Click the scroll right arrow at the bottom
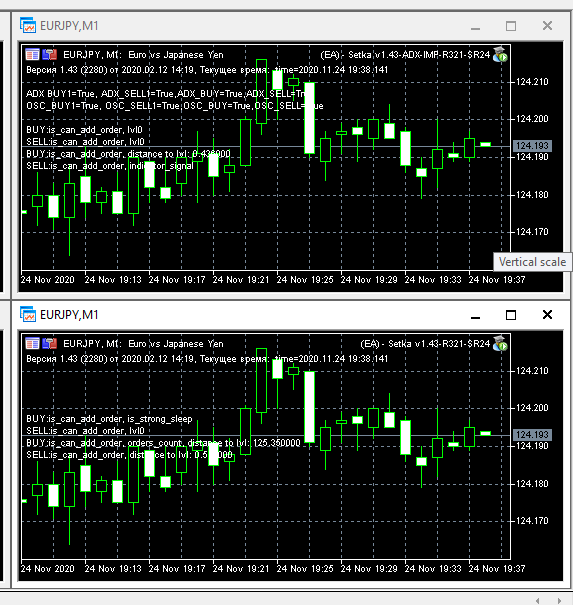573x605 pixels. (x=559, y=600)
